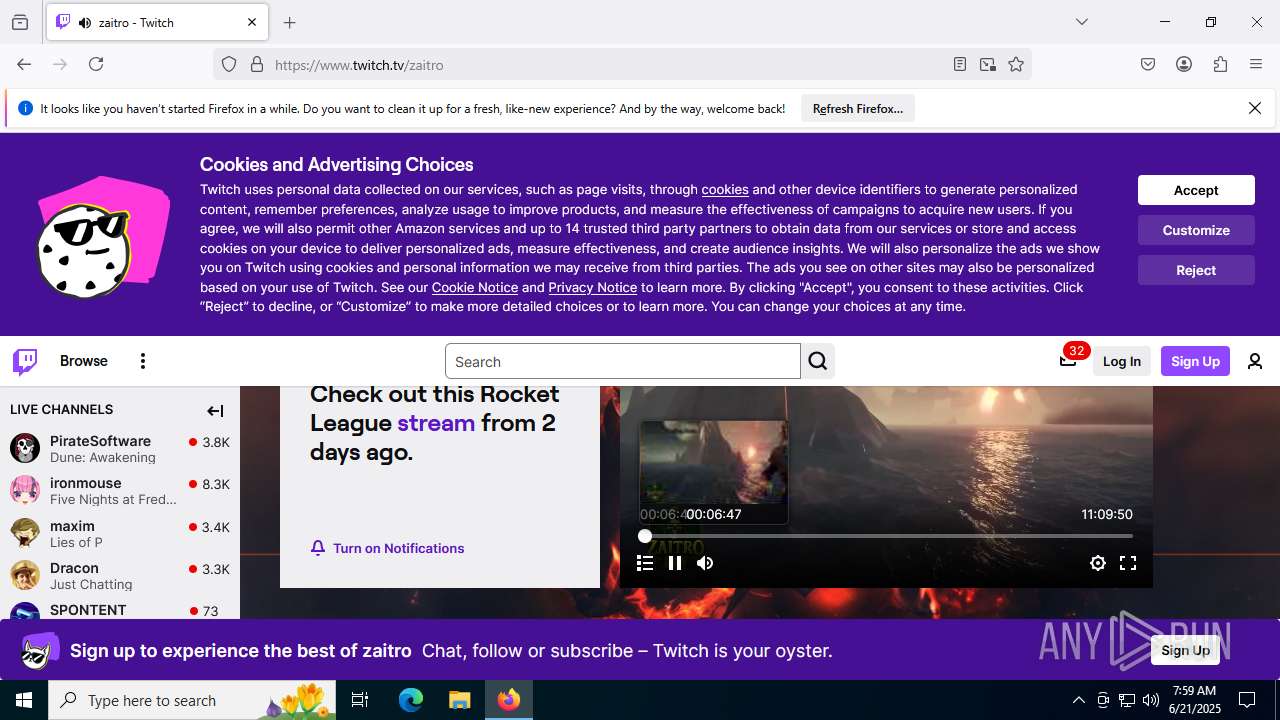Click the Twitch logo home icon
1280x720 pixels.
pos(25,361)
